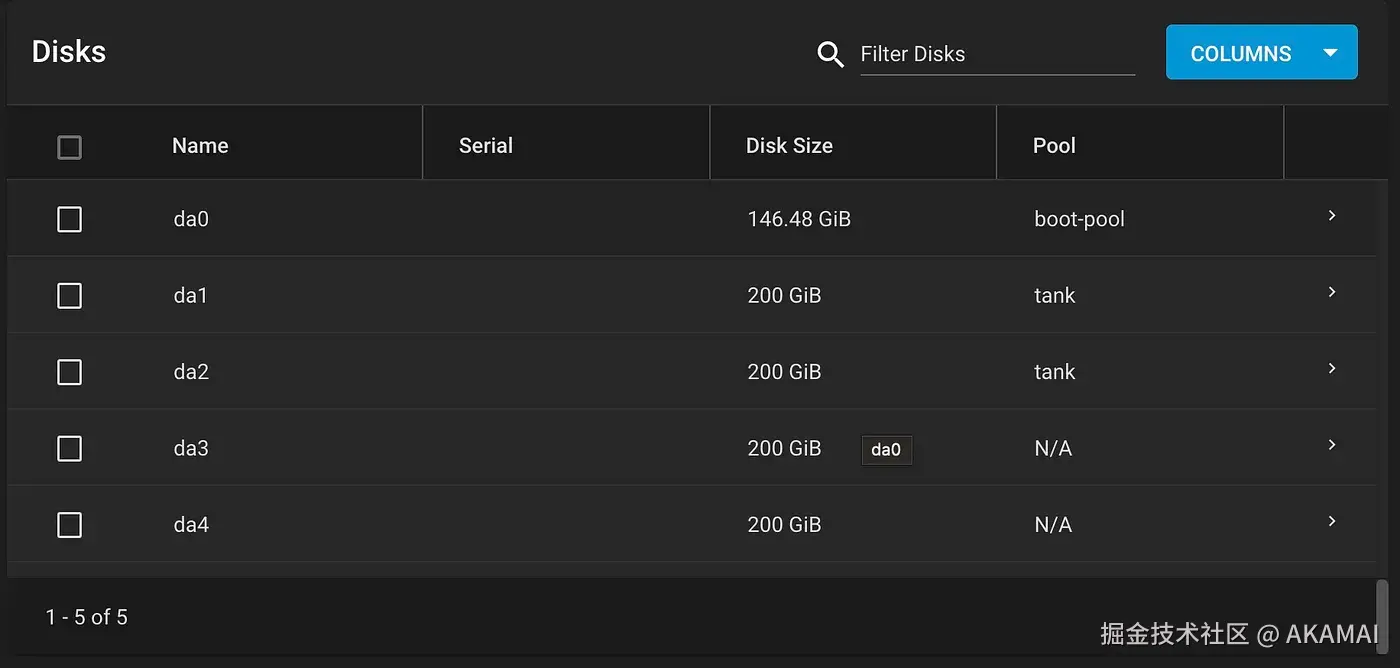The image size is (1400, 668).
Task: Select the da1 disk checkbox
Action: tap(69, 296)
